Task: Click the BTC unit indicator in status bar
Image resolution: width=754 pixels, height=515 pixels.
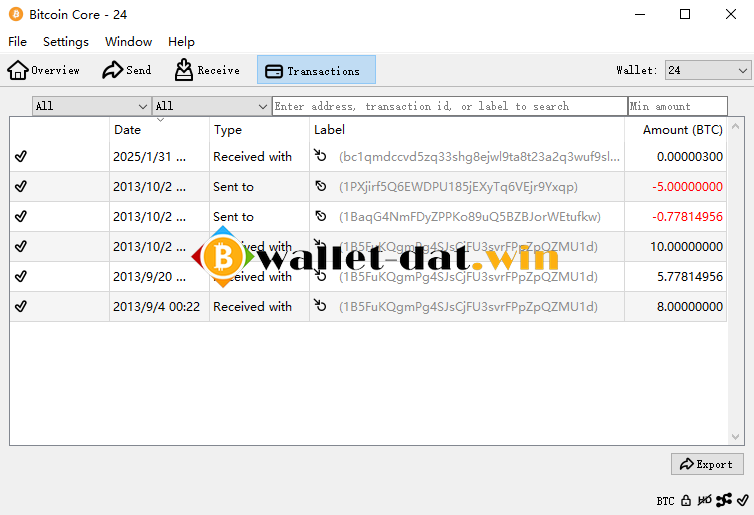Action: 665,501
